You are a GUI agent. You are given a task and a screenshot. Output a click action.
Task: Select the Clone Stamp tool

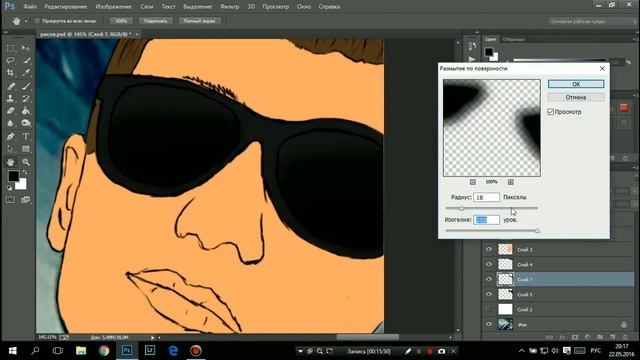[11, 98]
